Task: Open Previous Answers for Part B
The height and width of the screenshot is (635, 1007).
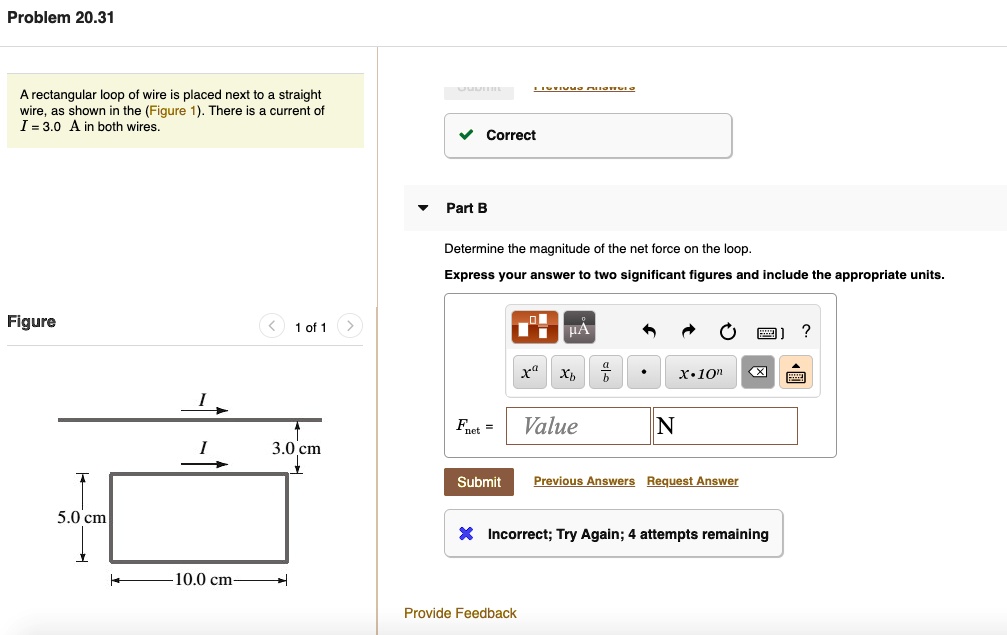Action: coord(584,481)
